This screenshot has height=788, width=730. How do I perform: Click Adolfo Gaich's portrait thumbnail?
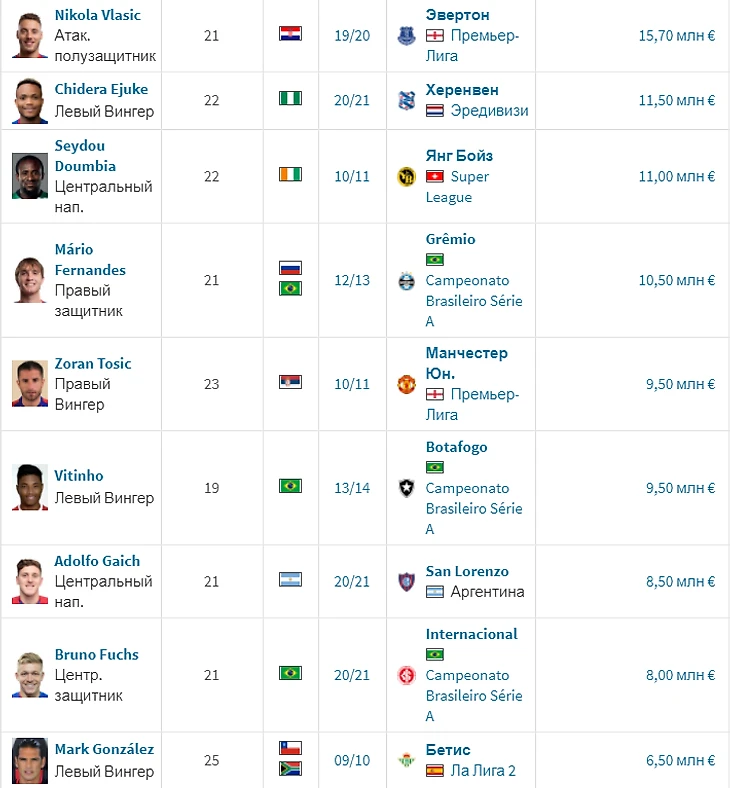30,582
